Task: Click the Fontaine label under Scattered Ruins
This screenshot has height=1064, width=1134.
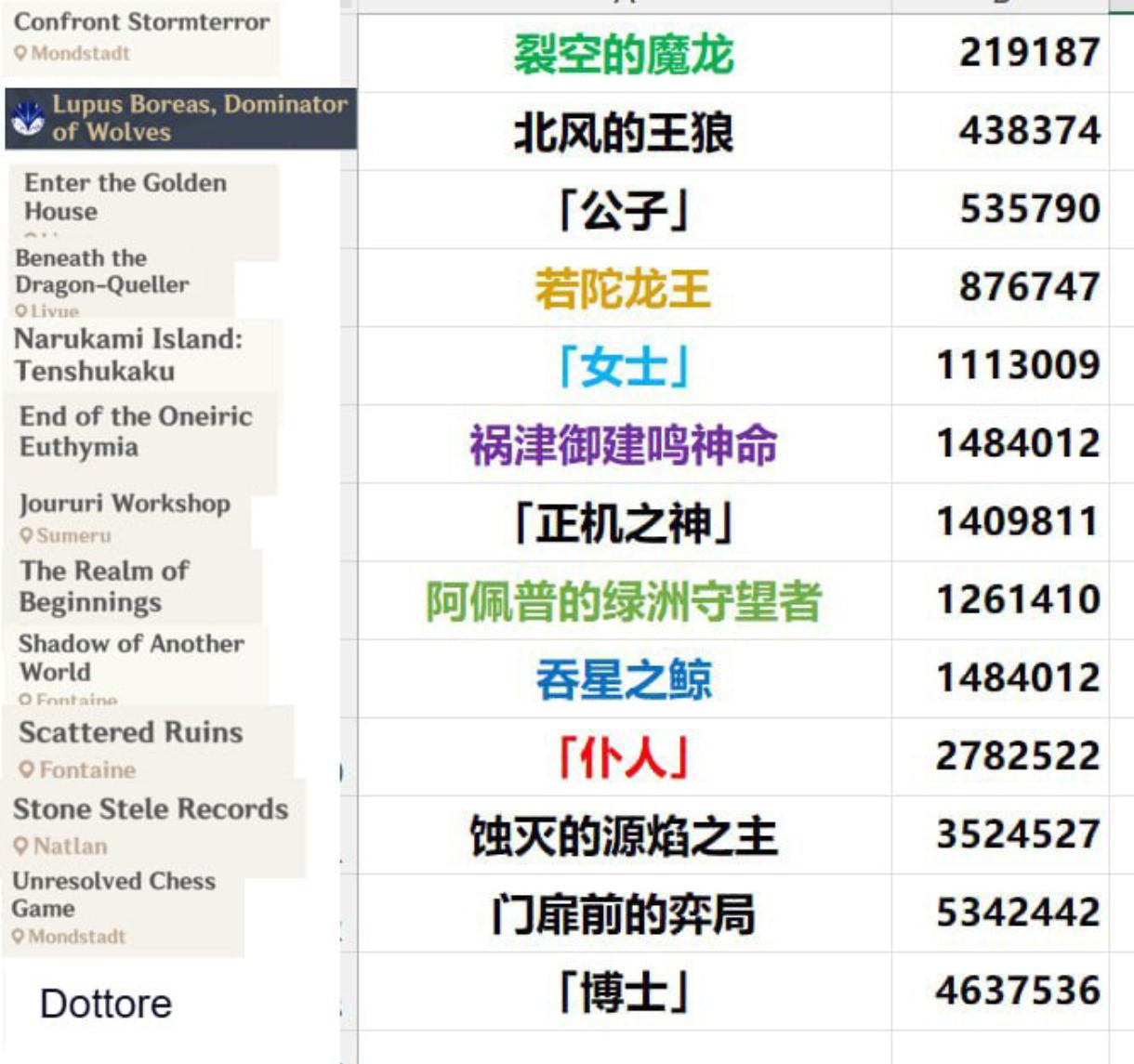Action: coord(87,769)
